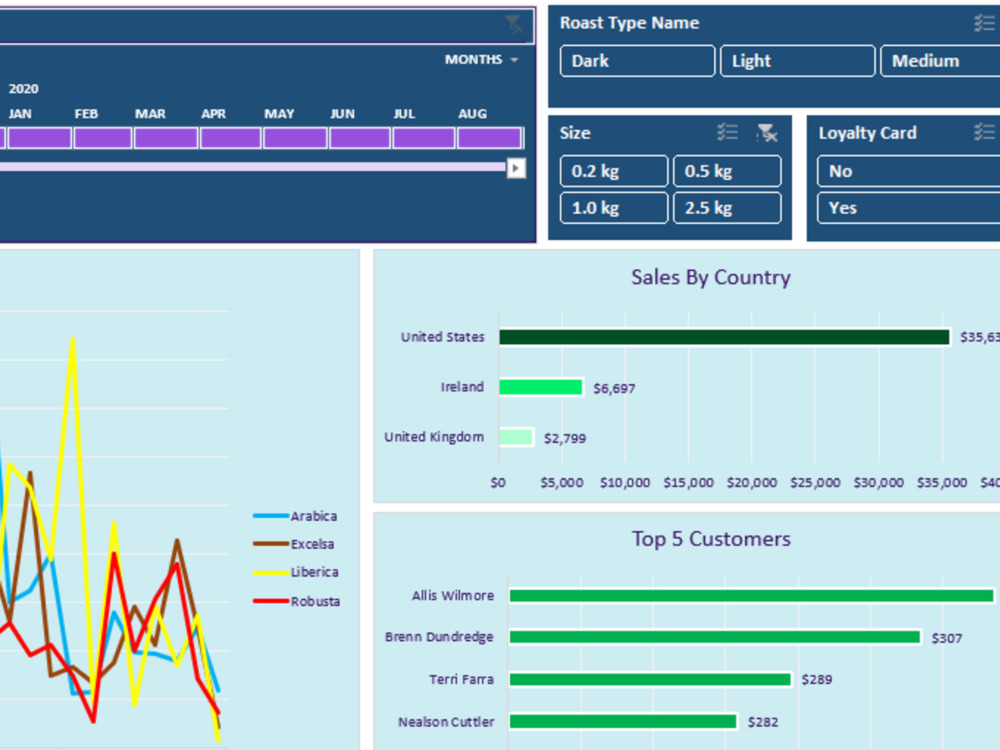This screenshot has height=750, width=1000.
Task: Click the $282 data label
Action: (x=763, y=722)
